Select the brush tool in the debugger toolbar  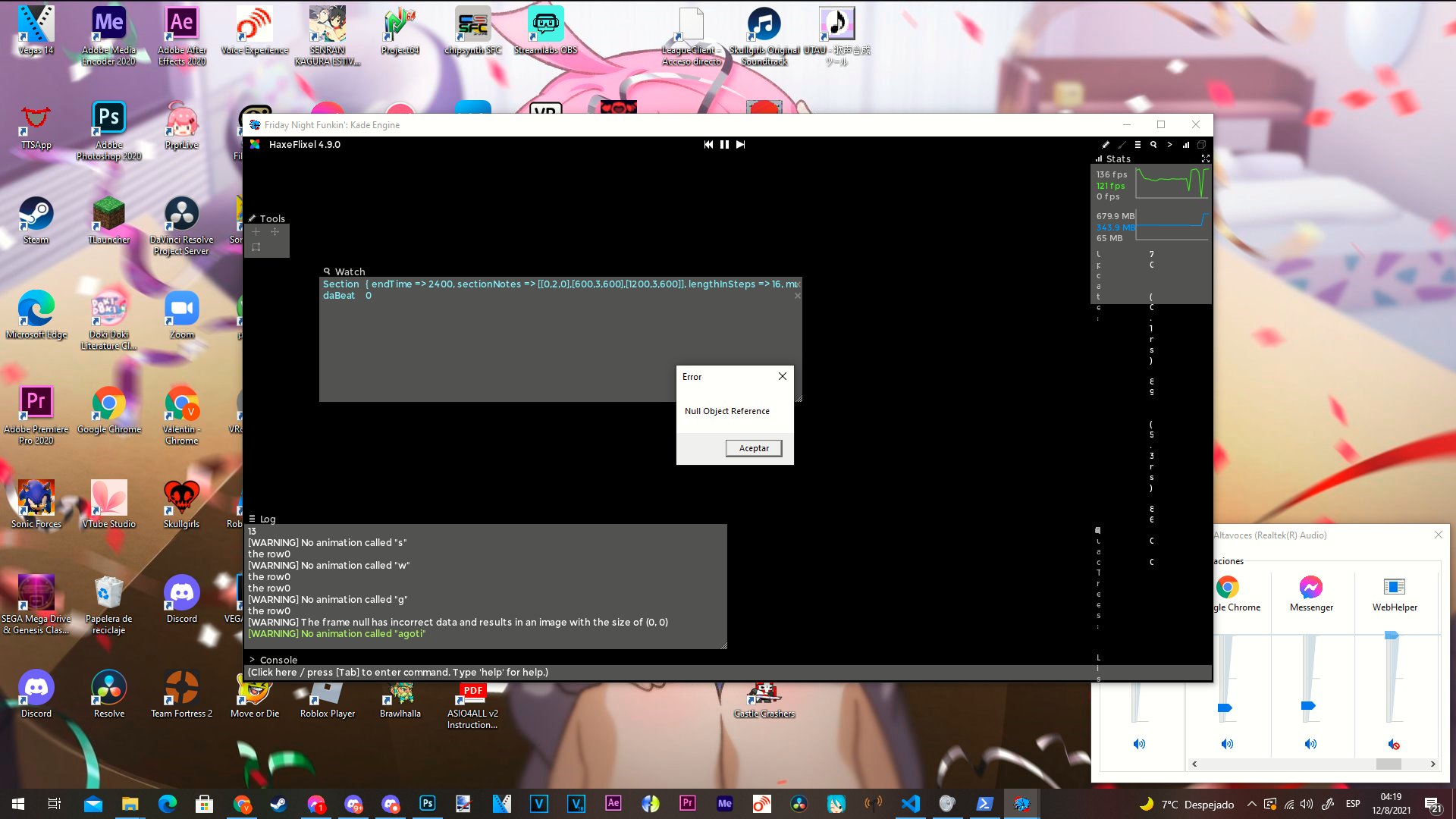[1122, 144]
